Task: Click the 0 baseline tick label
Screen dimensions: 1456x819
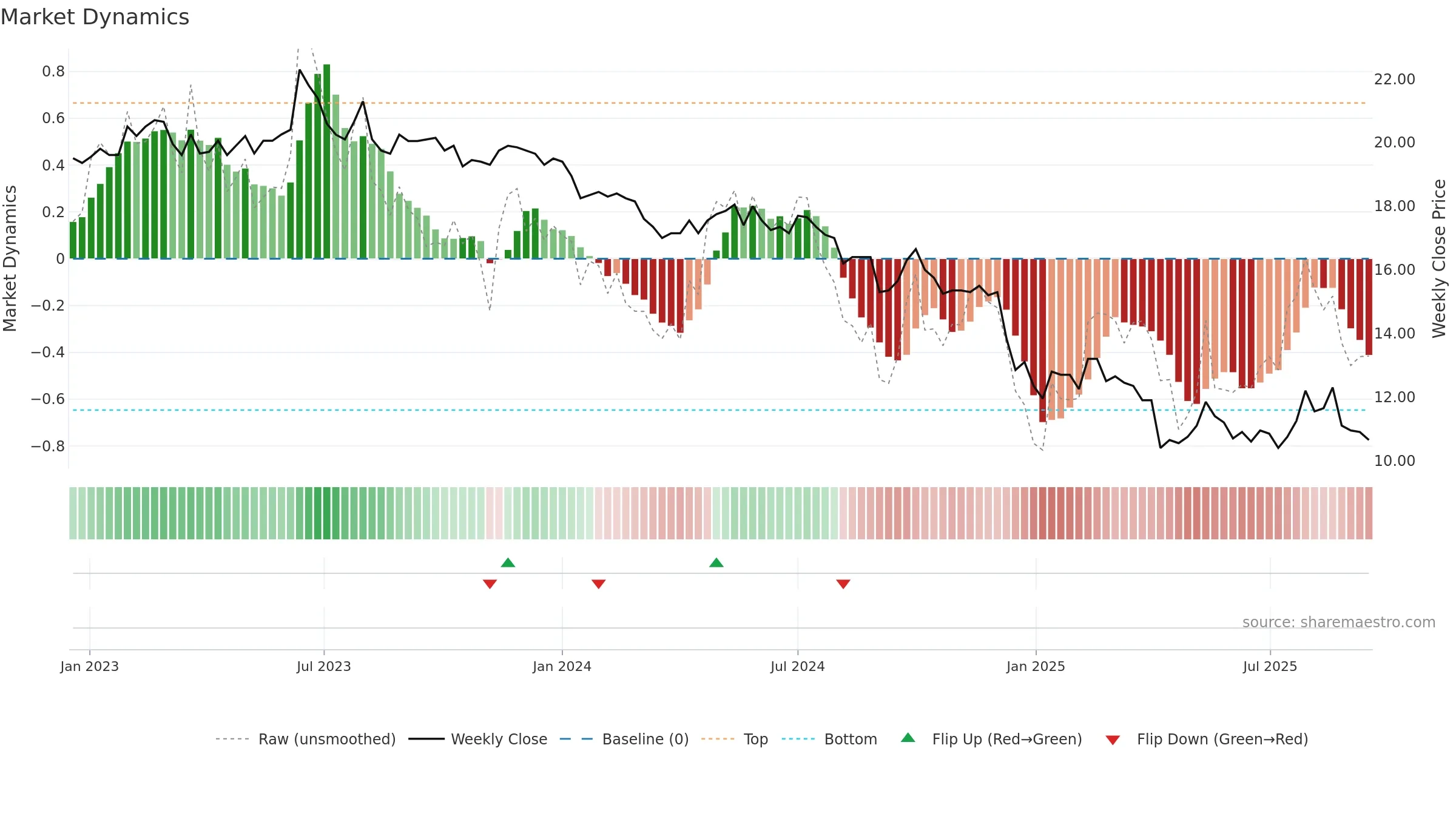Action: 61,259
